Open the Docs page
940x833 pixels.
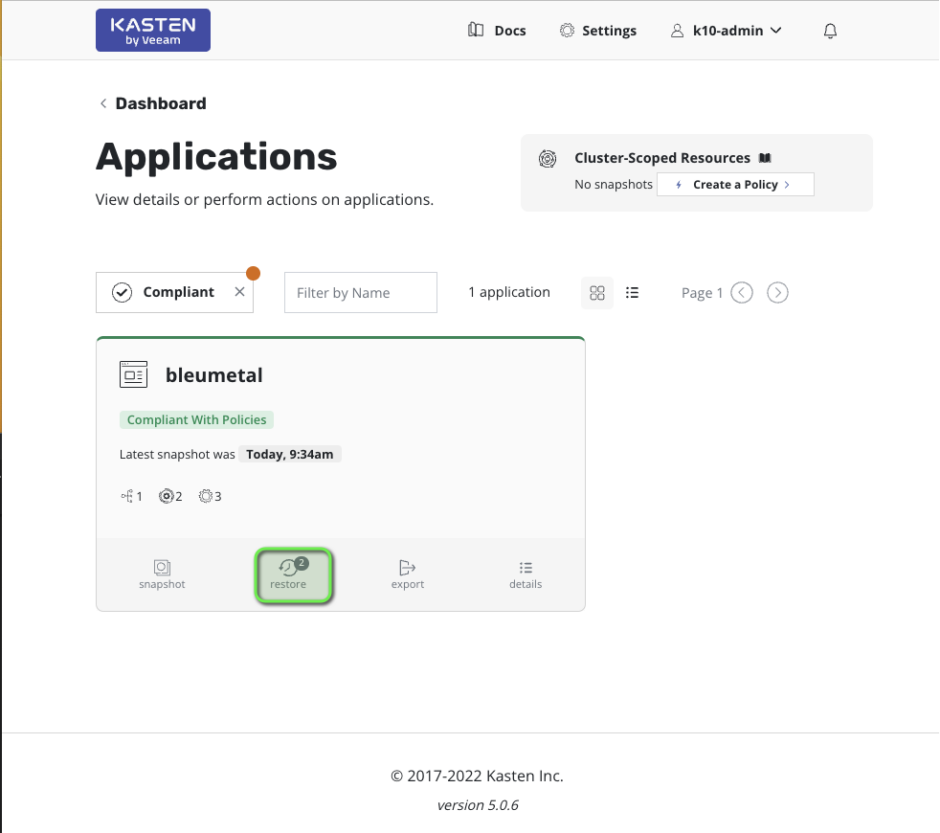(496, 30)
